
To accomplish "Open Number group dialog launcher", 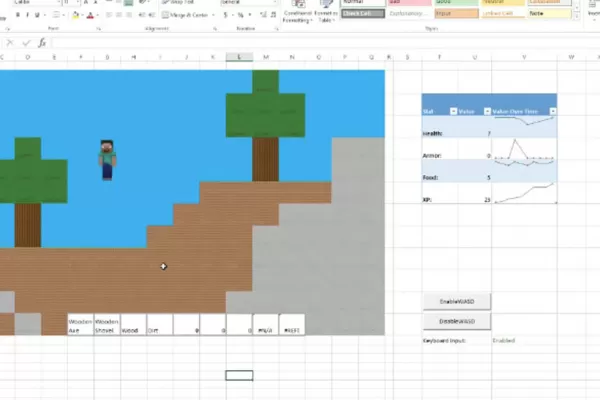I will [276, 29].
